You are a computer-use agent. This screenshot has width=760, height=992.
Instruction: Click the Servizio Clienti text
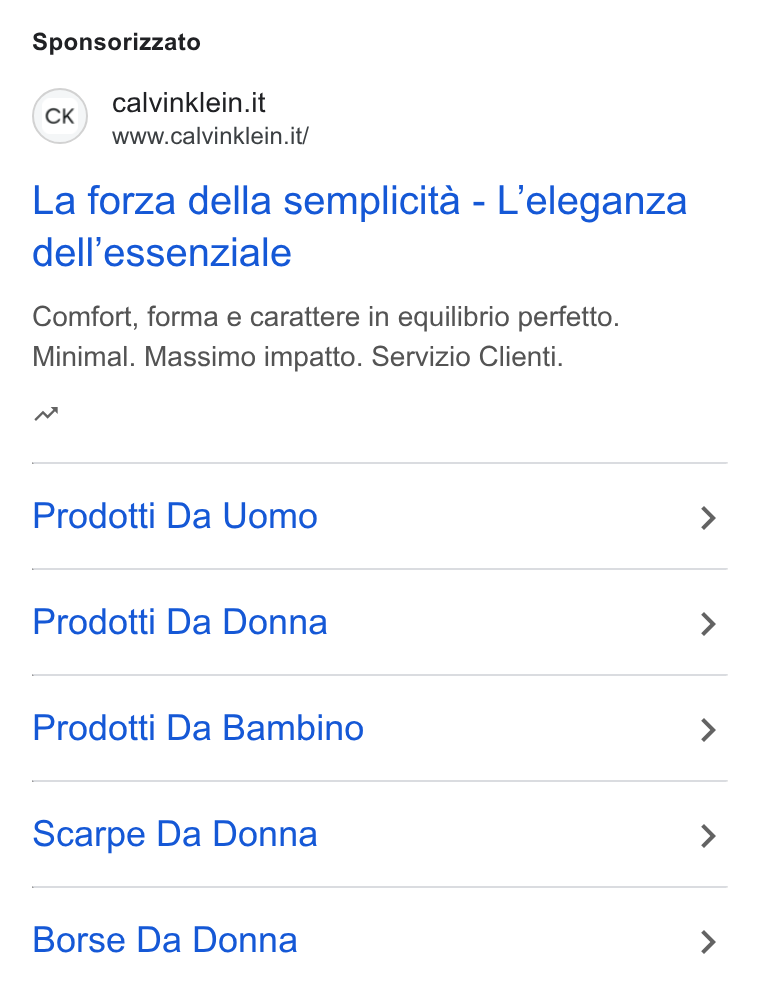[x=467, y=357]
